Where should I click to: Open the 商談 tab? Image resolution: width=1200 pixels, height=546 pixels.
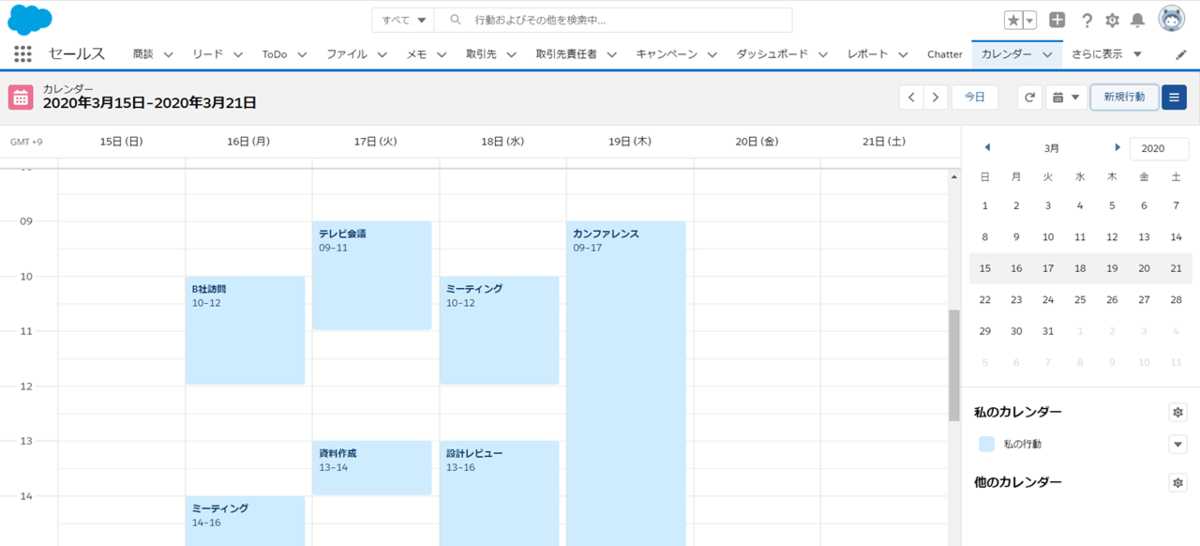[143, 54]
